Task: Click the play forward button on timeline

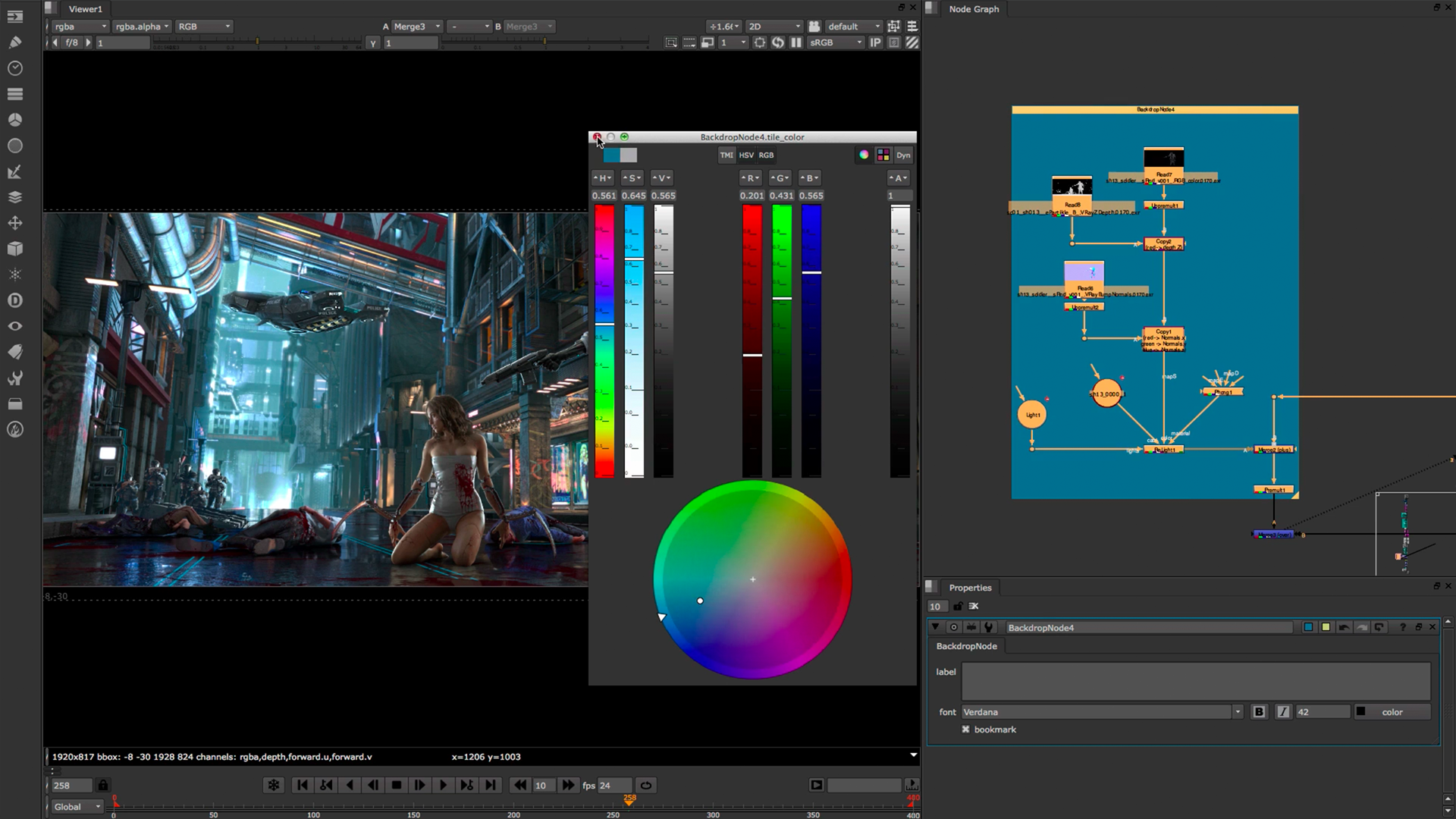Action: (x=443, y=785)
